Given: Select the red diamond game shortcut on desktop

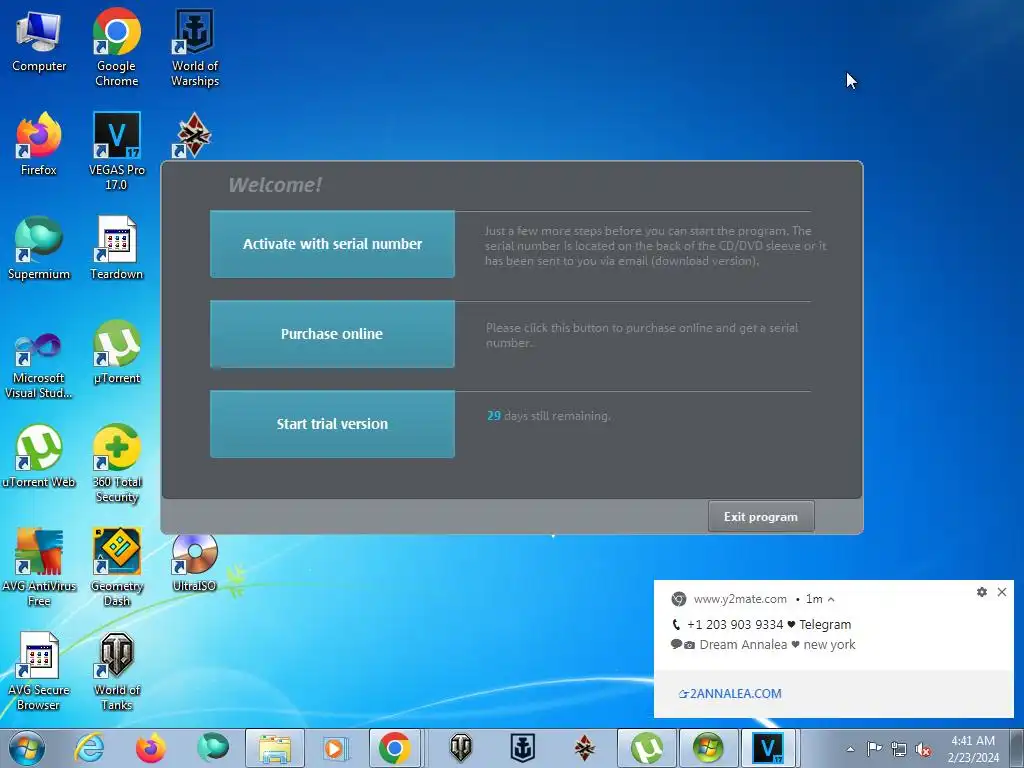Looking at the screenshot, I should coord(194,136).
